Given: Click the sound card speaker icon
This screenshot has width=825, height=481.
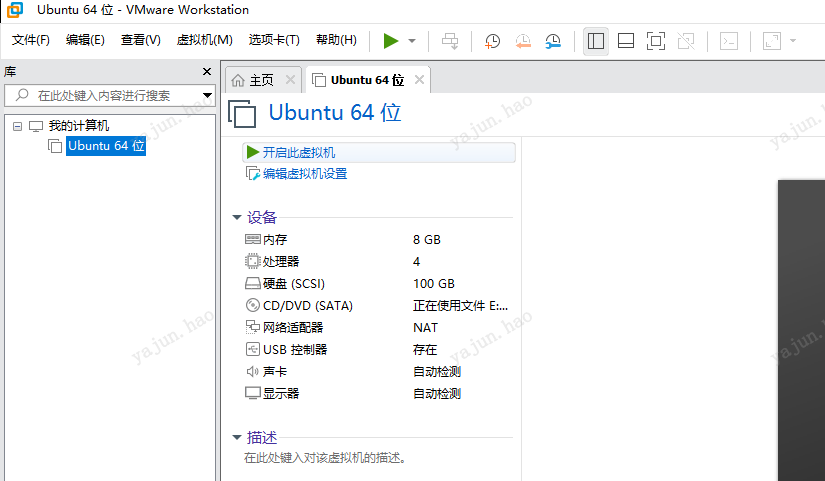Looking at the screenshot, I should (x=253, y=372).
